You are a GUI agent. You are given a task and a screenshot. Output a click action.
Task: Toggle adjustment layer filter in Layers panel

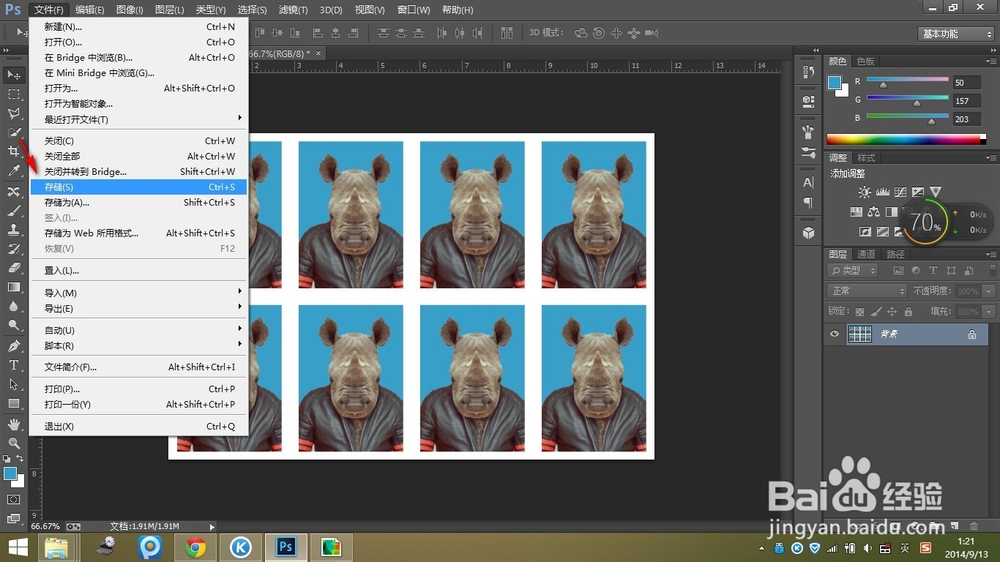coord(916,270)
